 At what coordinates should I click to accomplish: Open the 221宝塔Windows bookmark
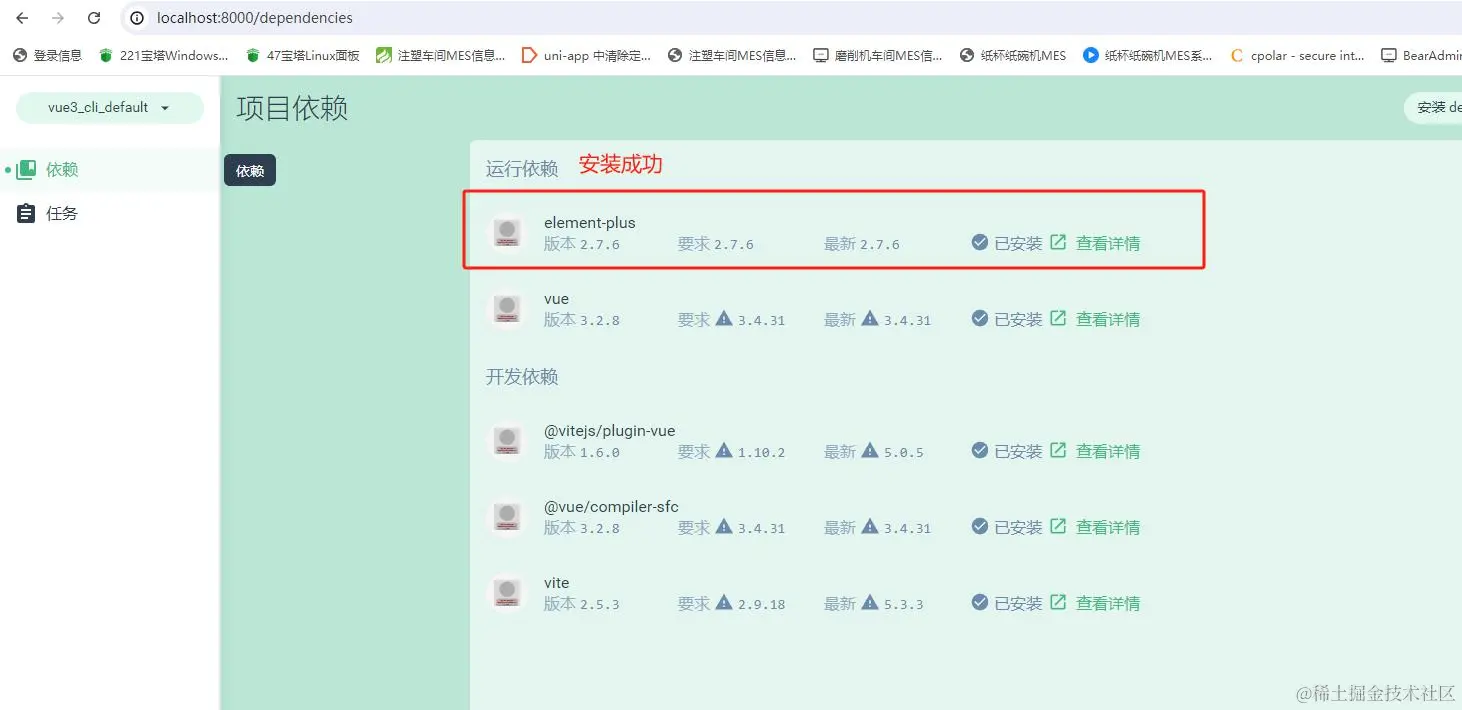(x=164, y=56)
